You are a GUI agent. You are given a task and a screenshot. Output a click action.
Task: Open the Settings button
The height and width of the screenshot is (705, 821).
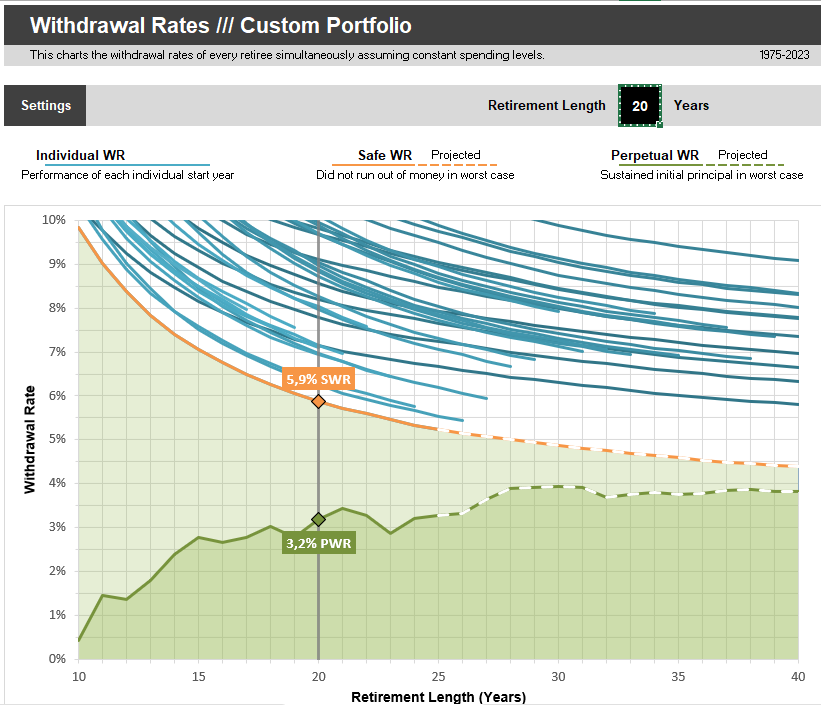(45, 105)
